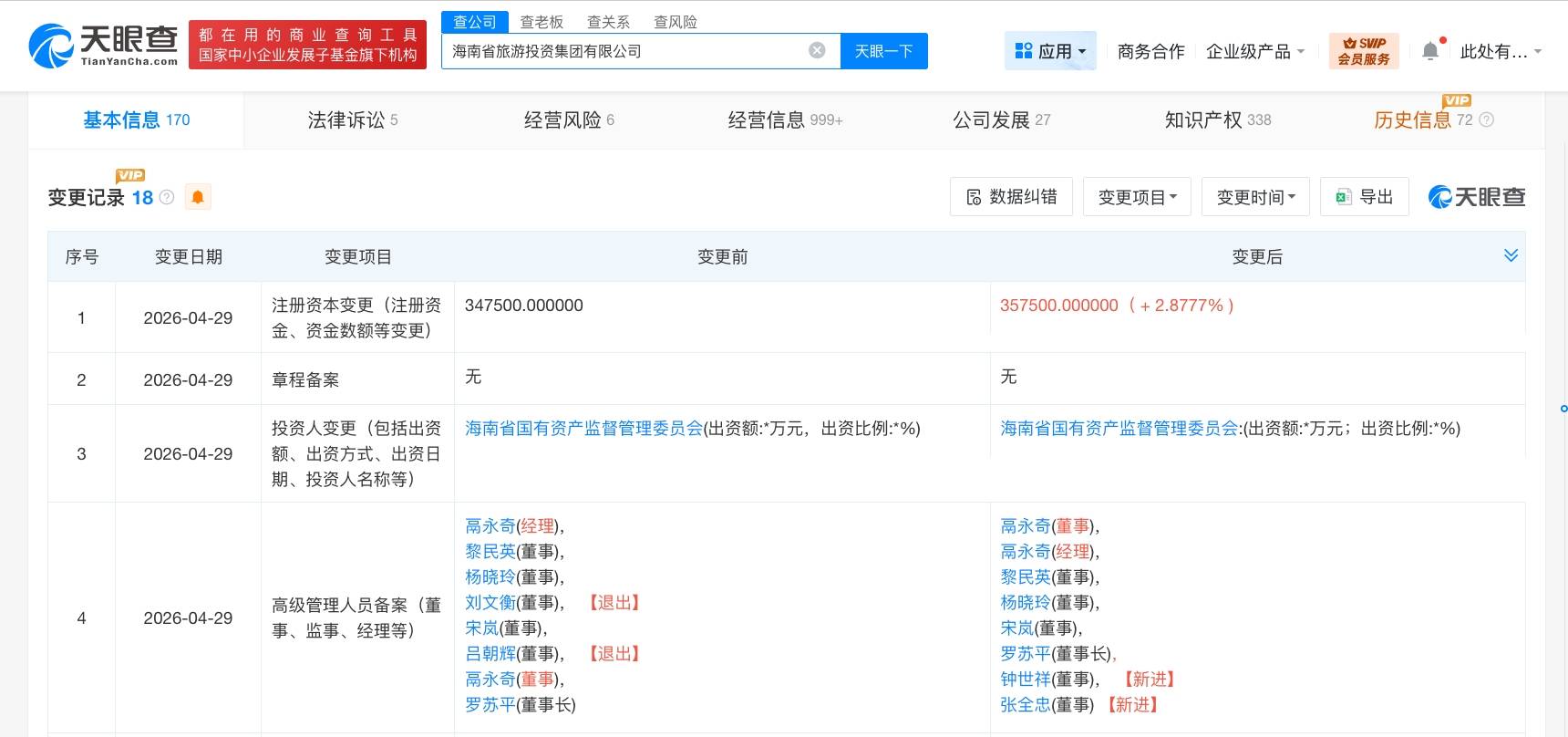Click the red slogan banner 都在用的商业查询工具
Image resolution: width=1568 pixels, height=737 pixels.
pos(307,45)
